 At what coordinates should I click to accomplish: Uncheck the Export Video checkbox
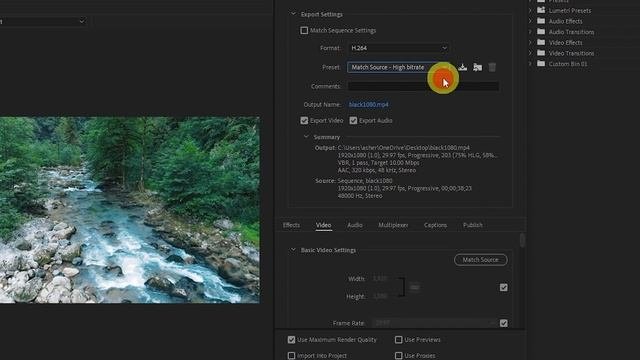[304, 120]
